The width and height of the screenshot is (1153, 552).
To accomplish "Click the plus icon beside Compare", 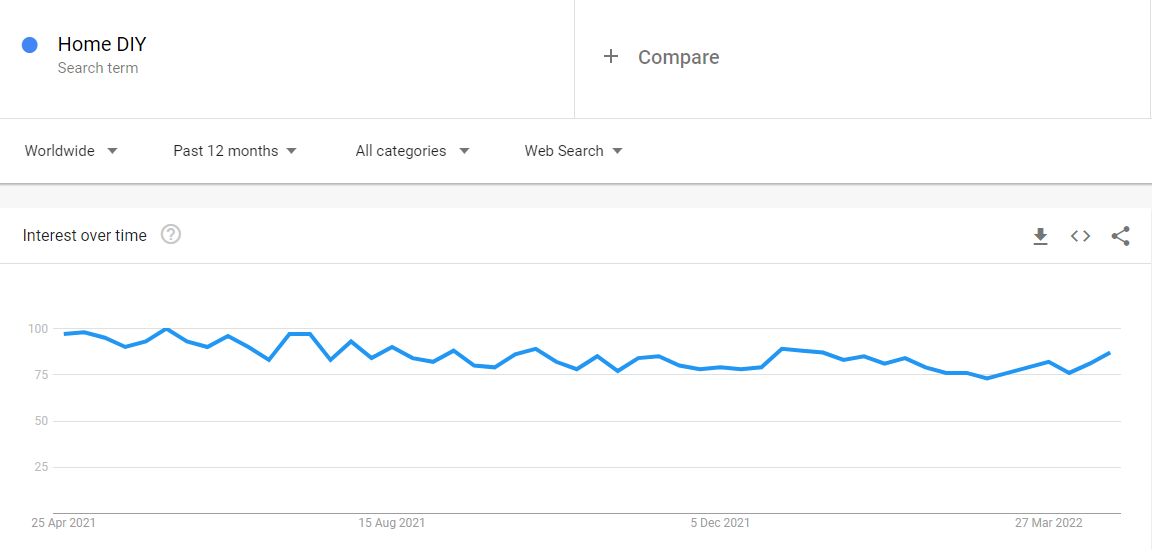I will tap(611, 57).
